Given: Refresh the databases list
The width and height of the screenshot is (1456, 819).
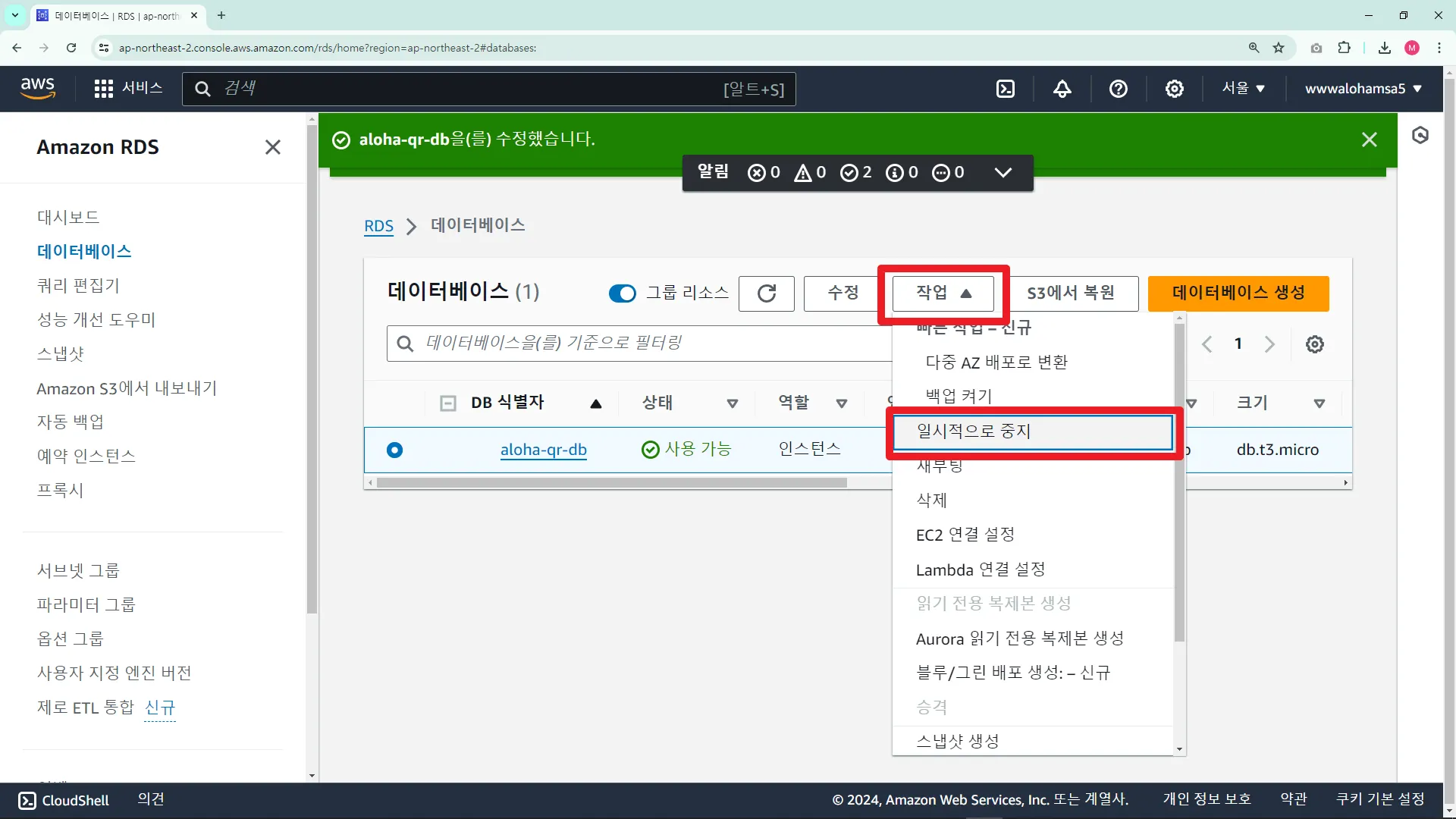Looking at the screenshot, I should [766, 293].
